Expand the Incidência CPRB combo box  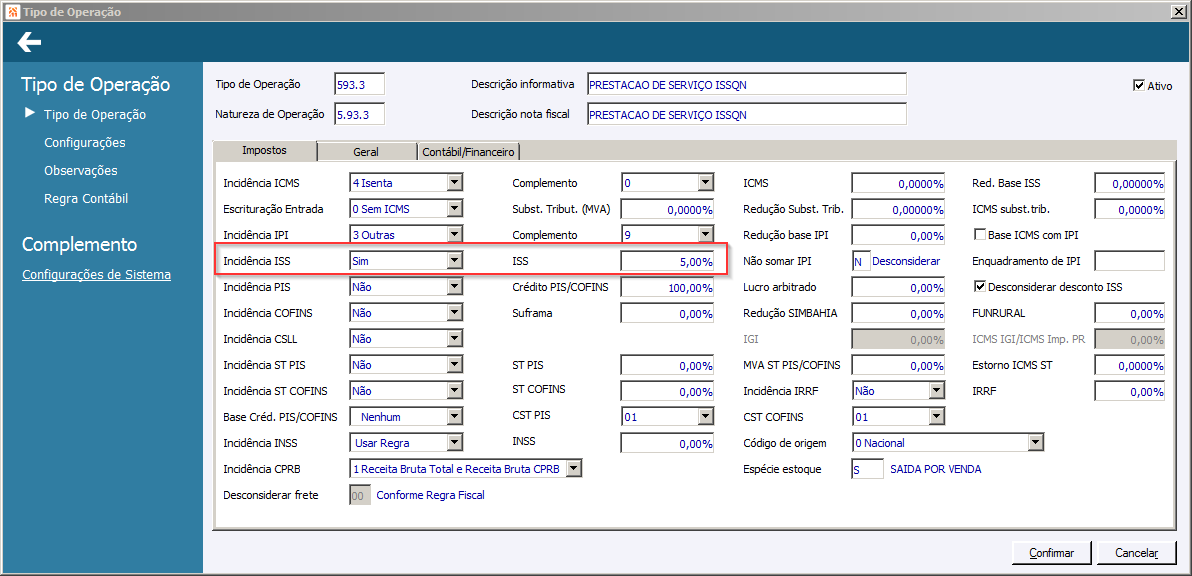point(573,469)
